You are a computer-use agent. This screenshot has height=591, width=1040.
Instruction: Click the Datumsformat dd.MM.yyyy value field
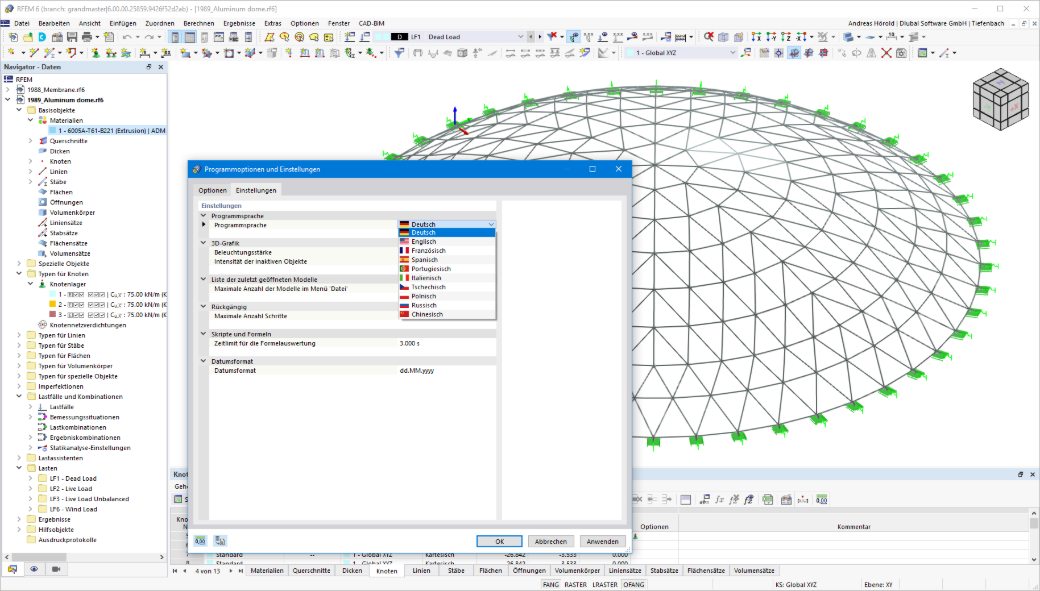point(446,371)
